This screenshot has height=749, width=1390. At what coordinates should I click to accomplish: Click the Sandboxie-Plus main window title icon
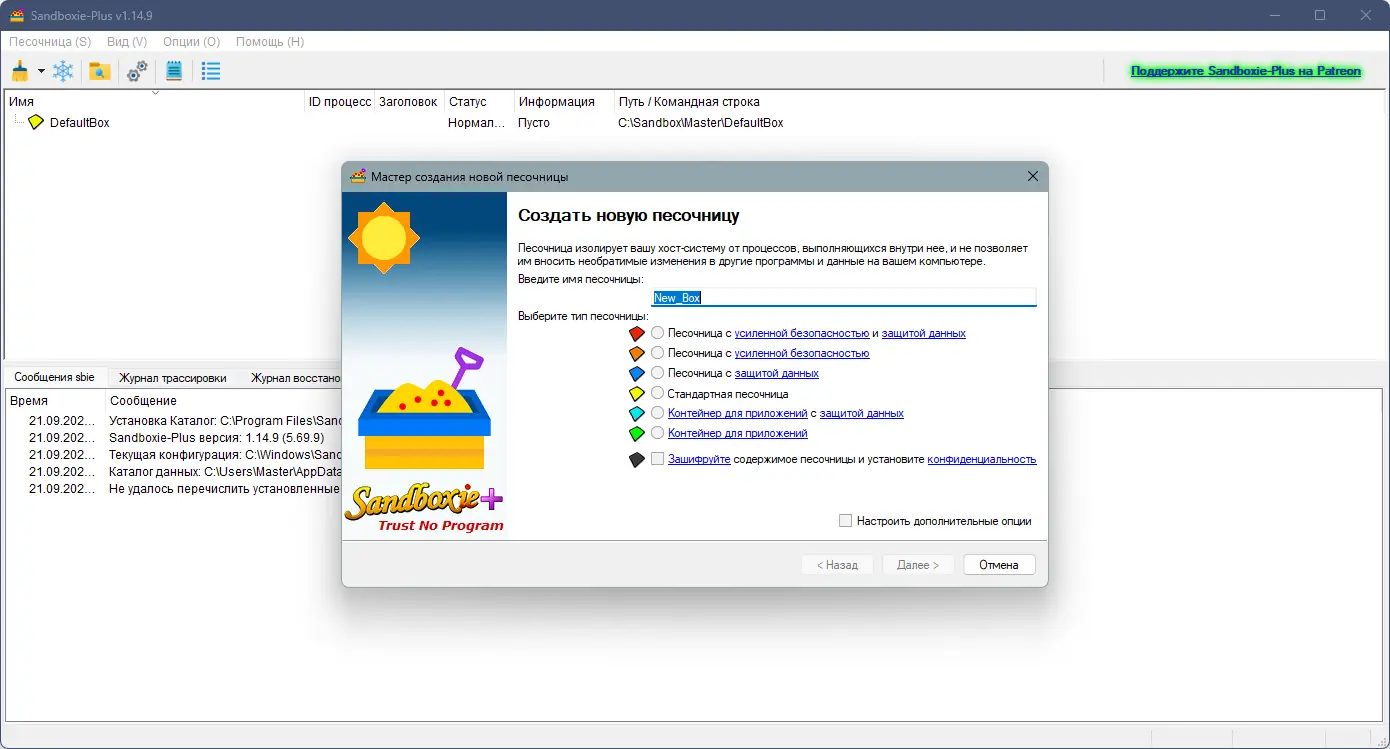click(x=16, y=15)
